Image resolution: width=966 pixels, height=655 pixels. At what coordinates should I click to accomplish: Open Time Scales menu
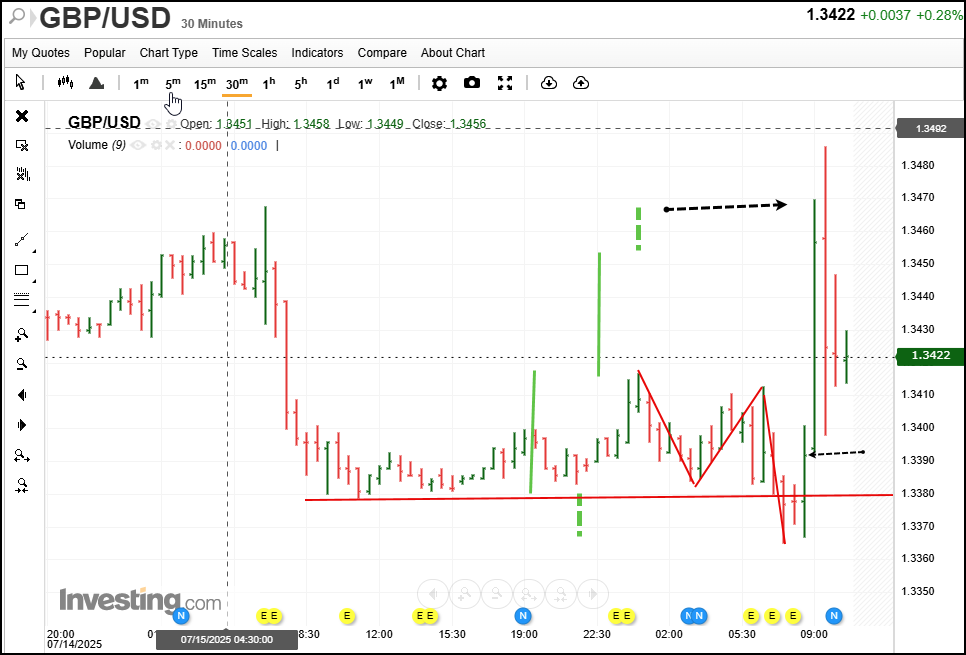[x=245, y=53]
